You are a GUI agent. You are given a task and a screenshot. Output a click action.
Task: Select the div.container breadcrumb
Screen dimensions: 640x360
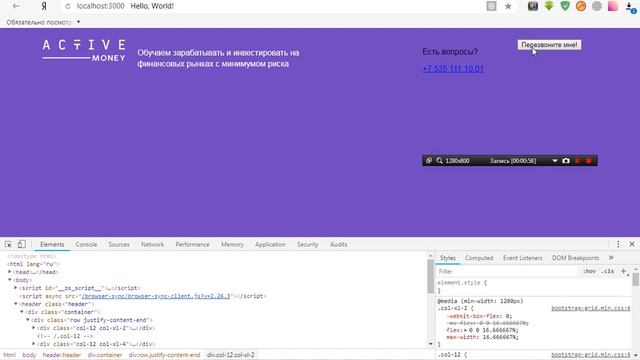point(105,355)
